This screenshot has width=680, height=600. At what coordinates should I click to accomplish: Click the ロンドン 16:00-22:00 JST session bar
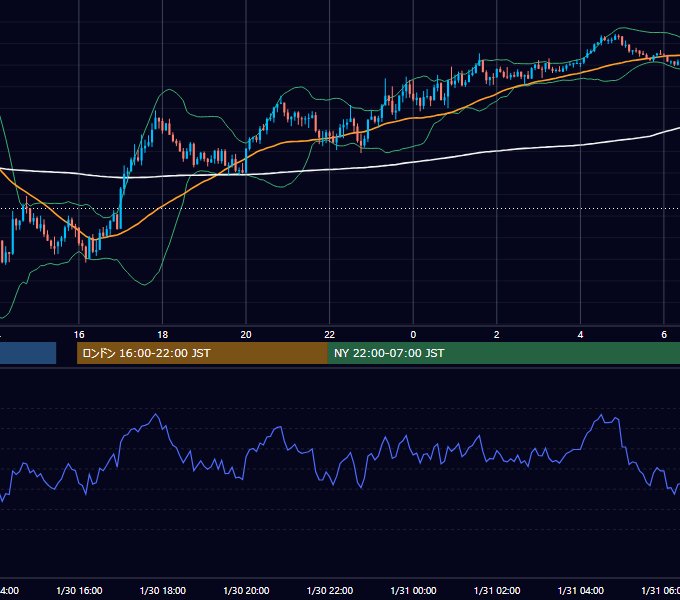click(202, 353)
